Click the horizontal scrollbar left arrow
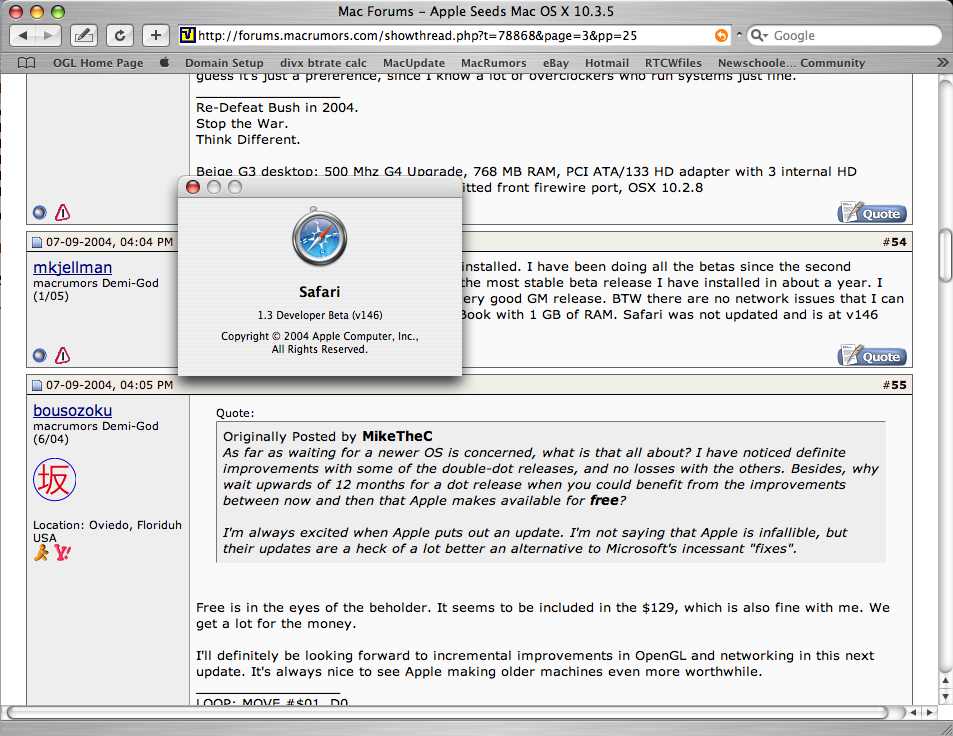Viewport: 953px width, 736px height. coord(913,712)
